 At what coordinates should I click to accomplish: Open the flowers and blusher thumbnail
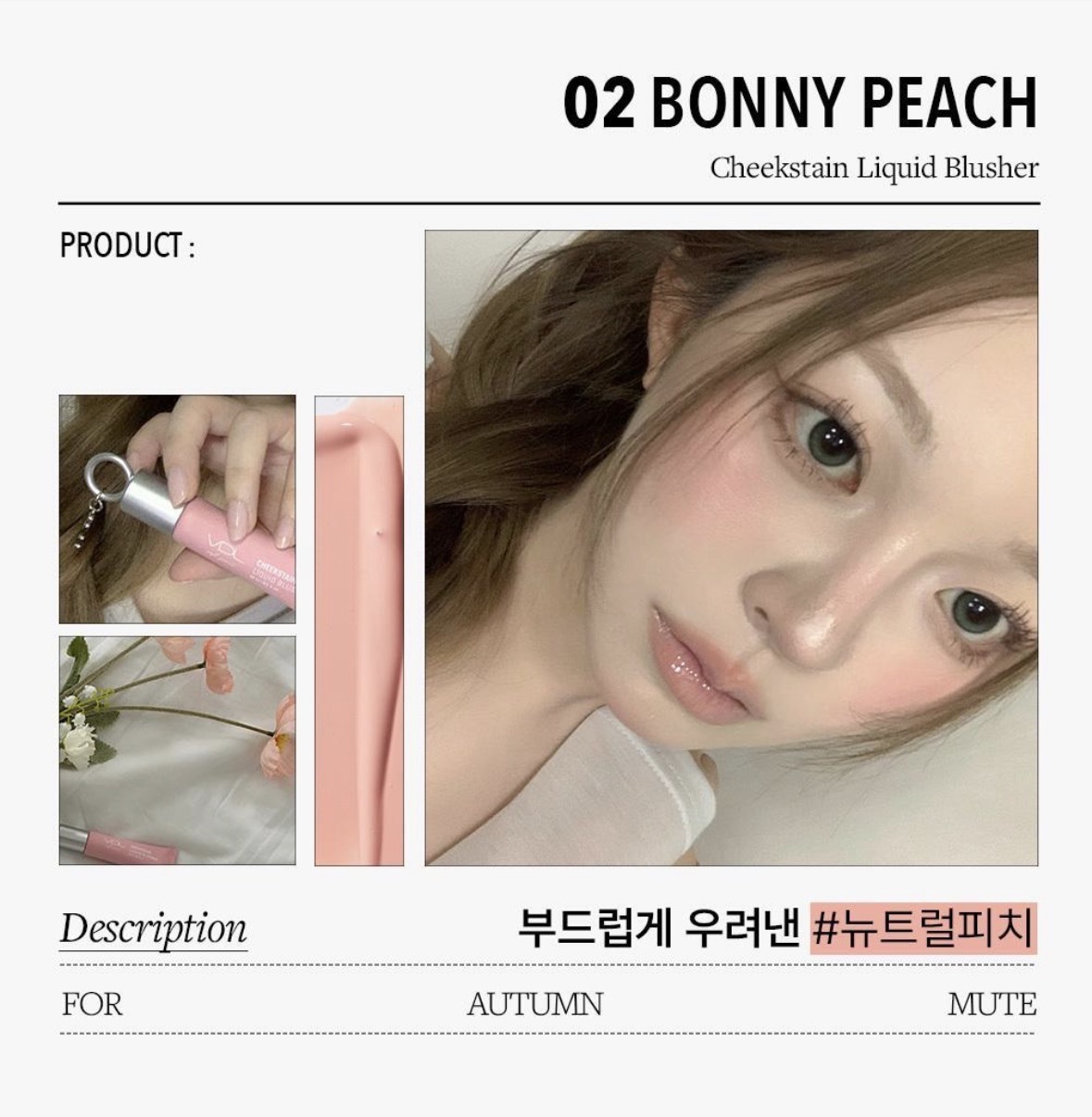click(178, 750)
